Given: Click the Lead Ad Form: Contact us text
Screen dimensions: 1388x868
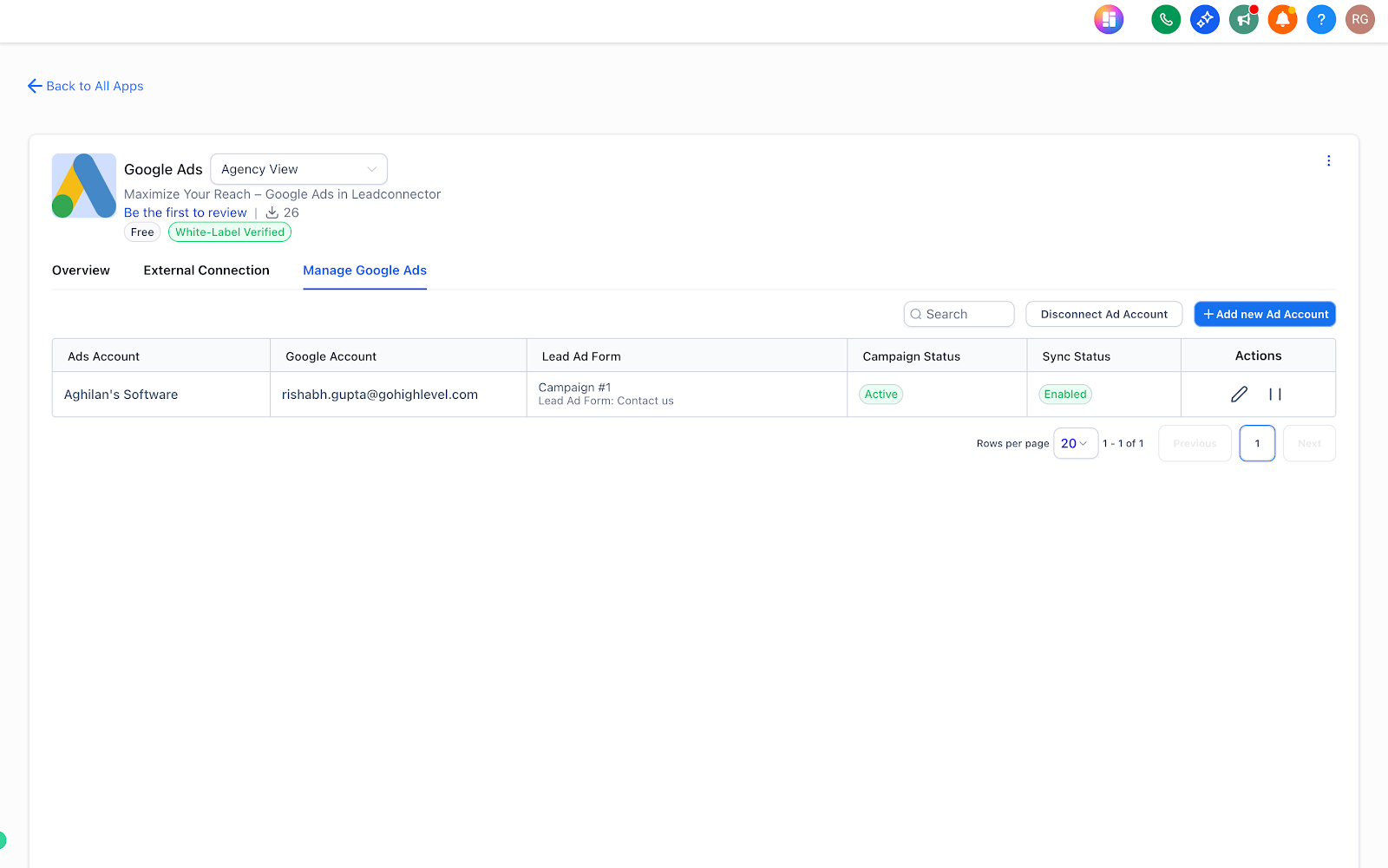Looking at the screenshot, I should click(x=606, y=401).
